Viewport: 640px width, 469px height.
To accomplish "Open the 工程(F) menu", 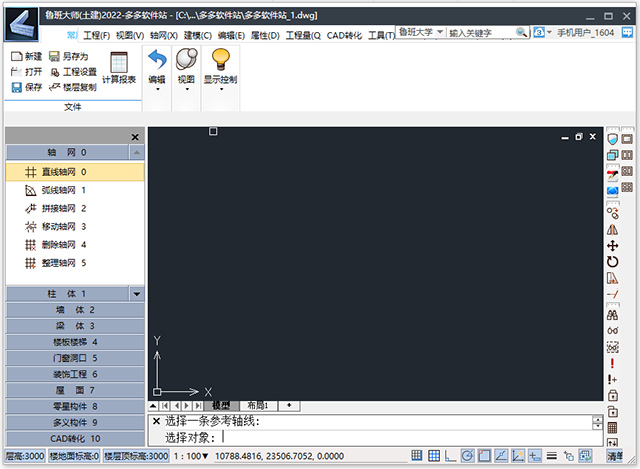I will pyautogui.click(x=96, y=36).
